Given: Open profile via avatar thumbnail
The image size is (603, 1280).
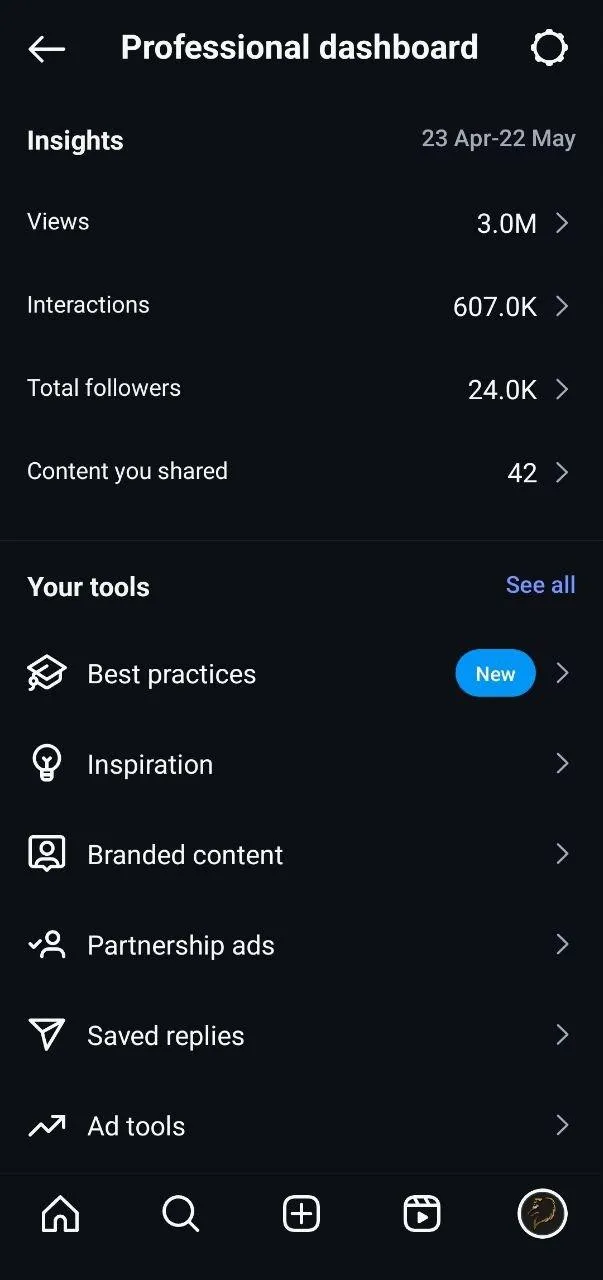Looking at the screenshot, I should pyautogui.click(x=542, y=1214).
